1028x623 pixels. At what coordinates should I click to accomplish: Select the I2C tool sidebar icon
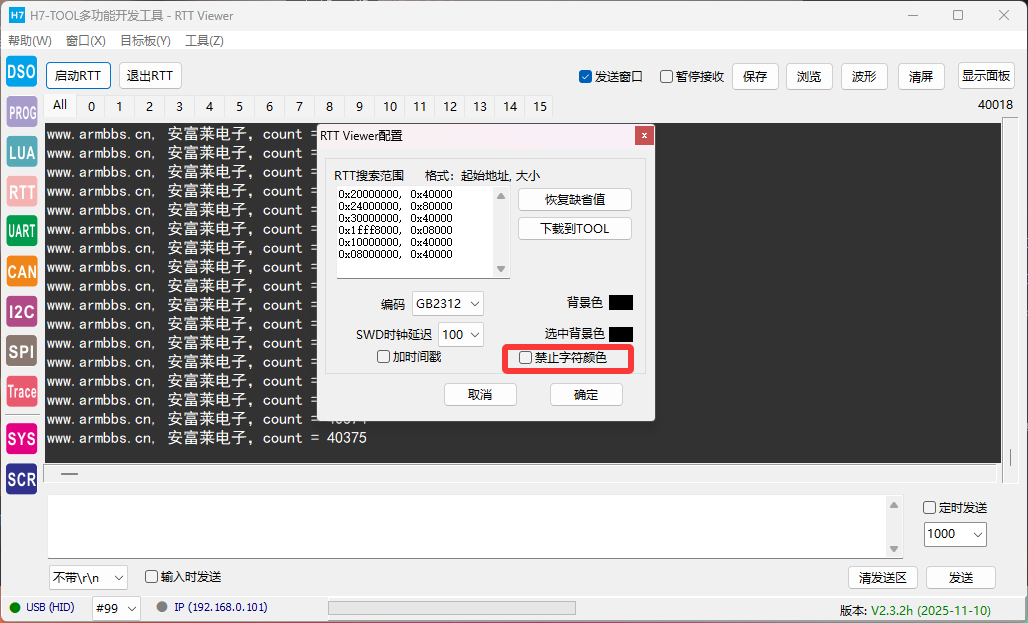click(21, 311)
